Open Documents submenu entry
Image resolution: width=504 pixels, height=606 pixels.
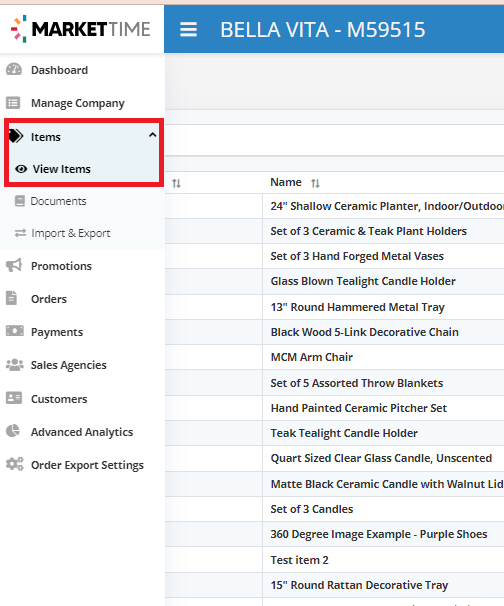coord(58,201)
